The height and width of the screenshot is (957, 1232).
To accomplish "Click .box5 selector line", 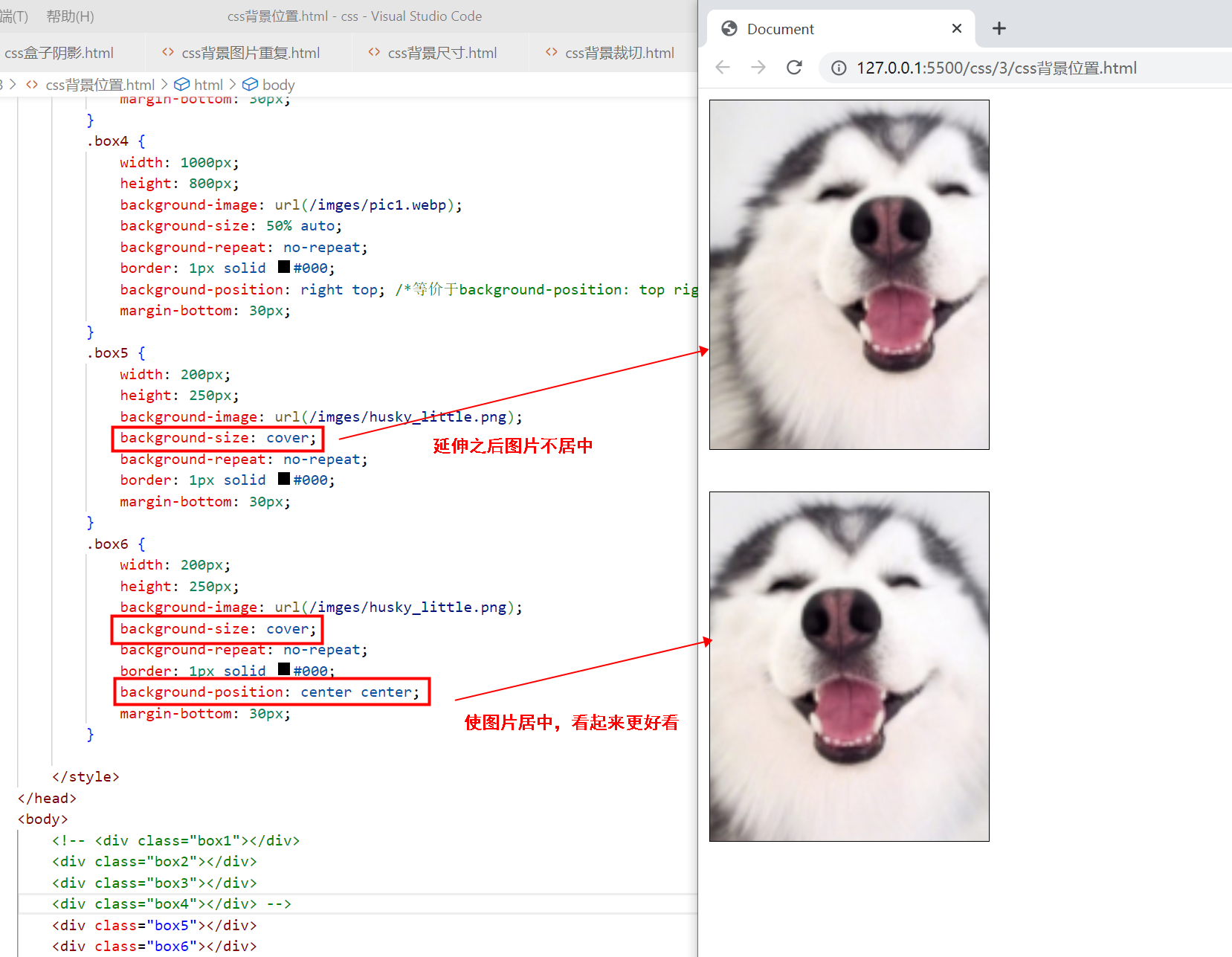I will coord(116,353).
